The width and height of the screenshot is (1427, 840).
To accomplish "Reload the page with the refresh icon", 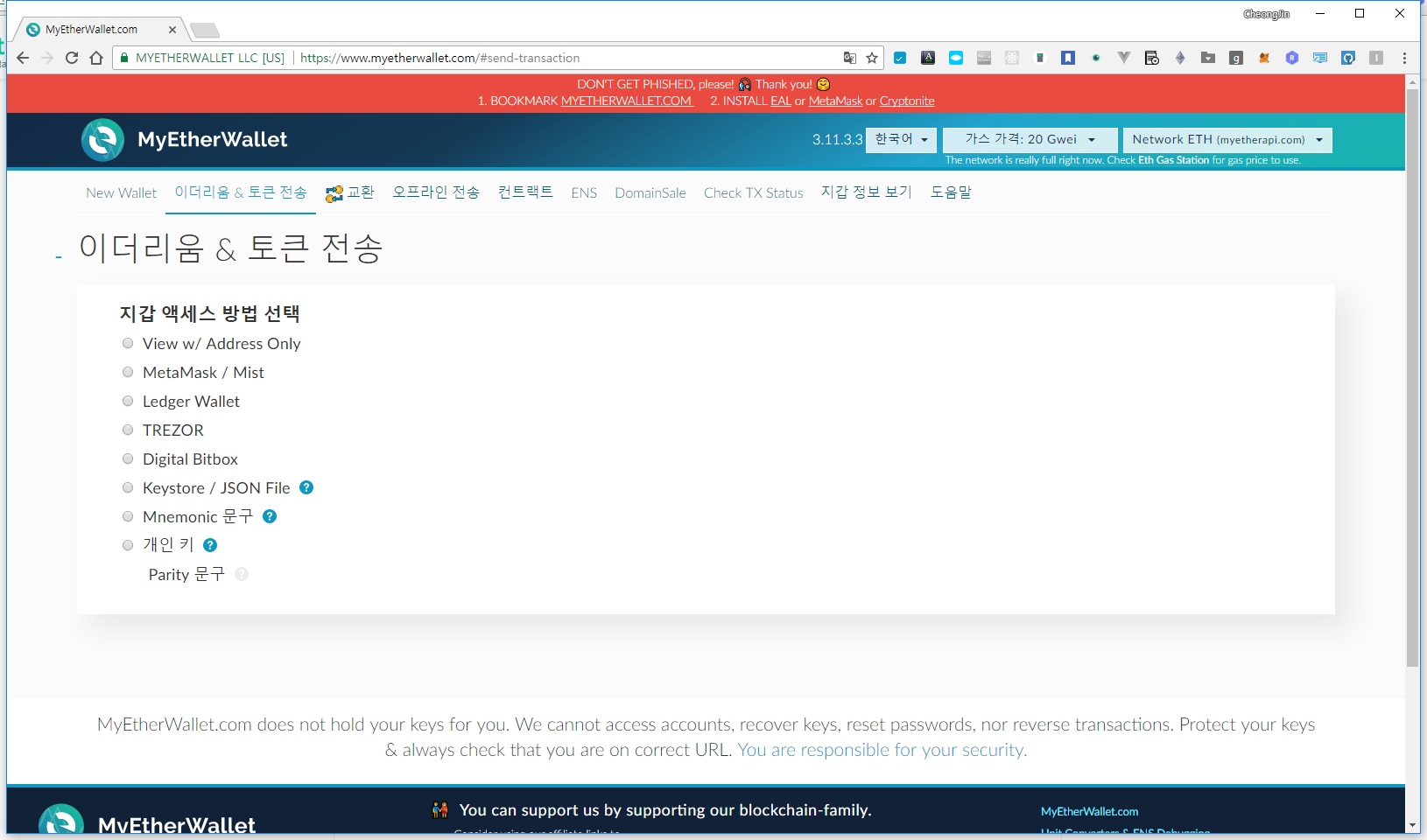I will 72,58.
